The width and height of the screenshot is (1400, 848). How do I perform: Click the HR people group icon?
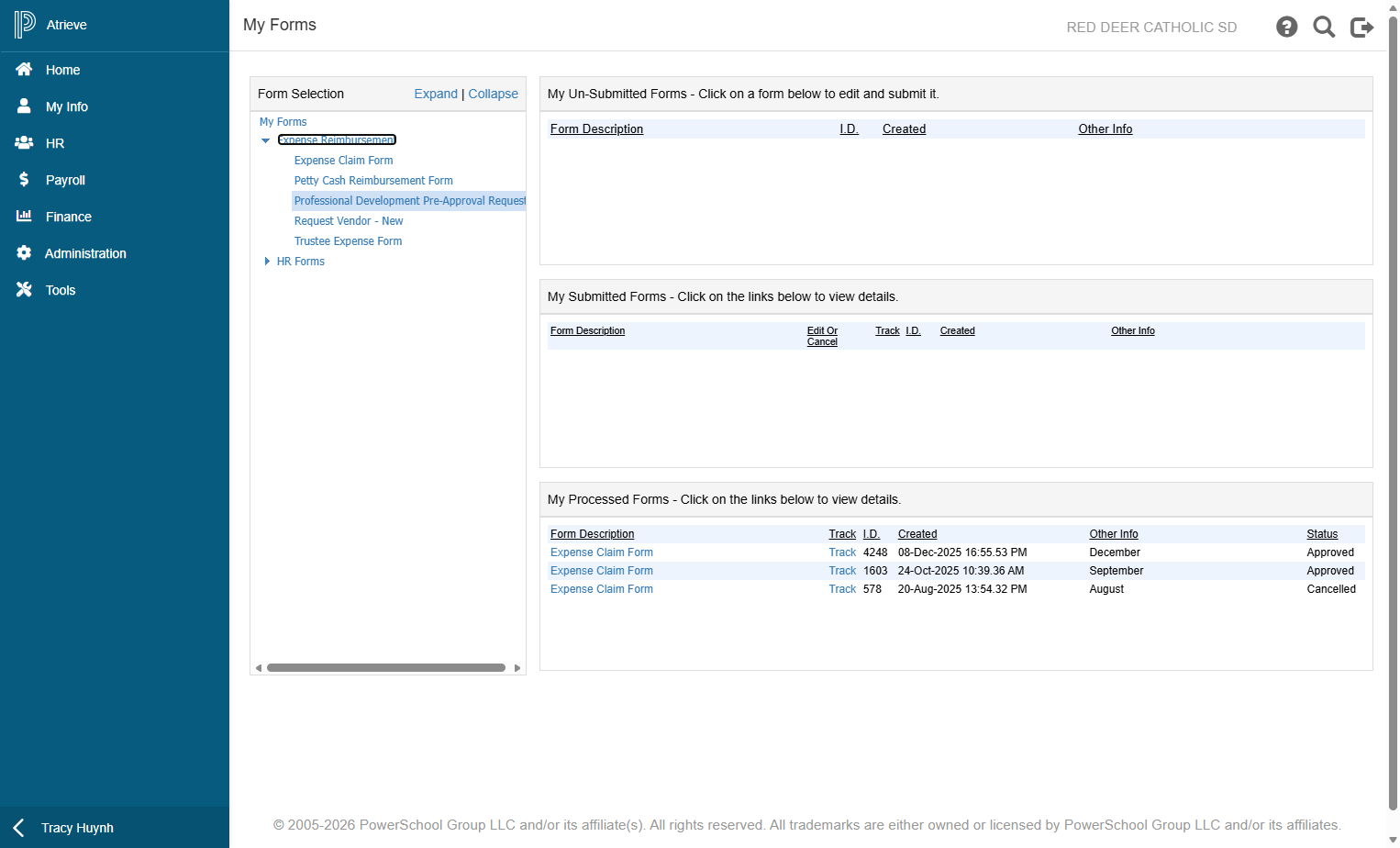24,143
